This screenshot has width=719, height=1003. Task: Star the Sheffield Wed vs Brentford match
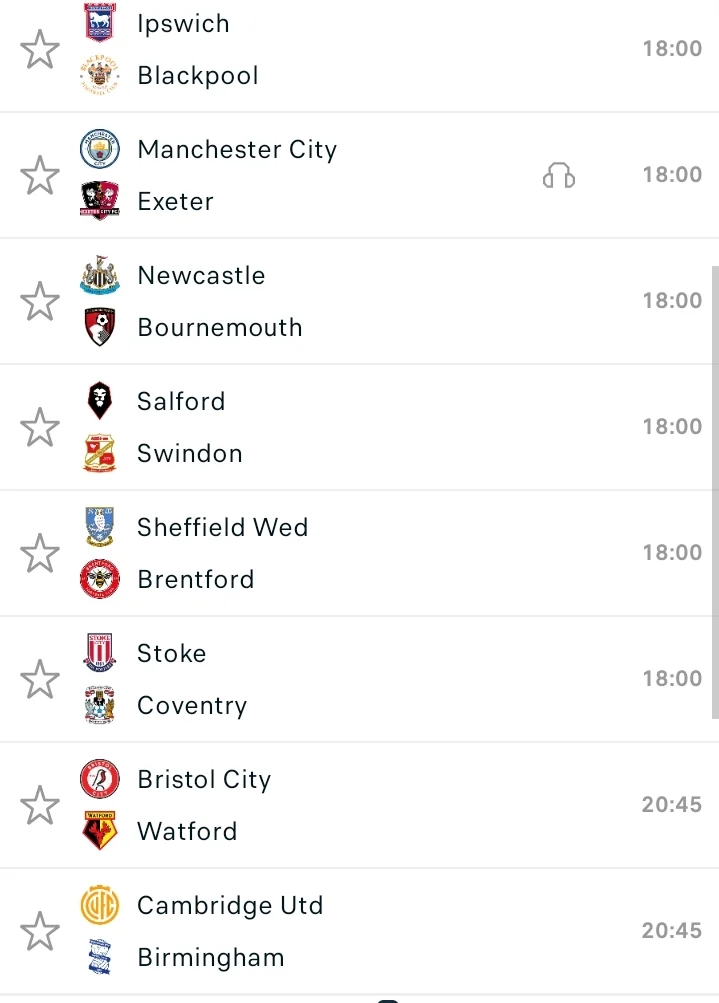pyautogui.click(x=40, y=553)
